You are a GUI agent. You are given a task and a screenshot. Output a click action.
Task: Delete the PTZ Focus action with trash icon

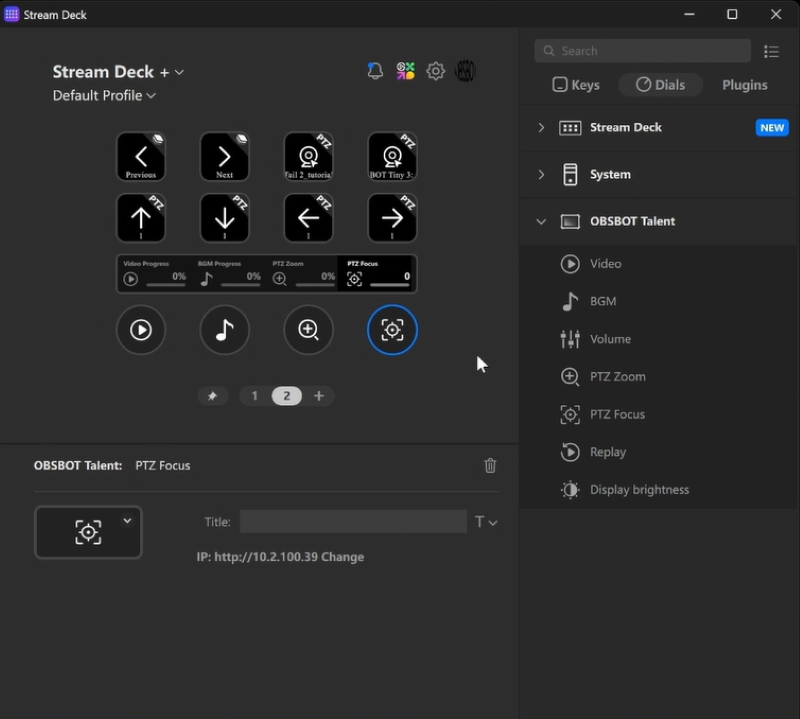490,465
